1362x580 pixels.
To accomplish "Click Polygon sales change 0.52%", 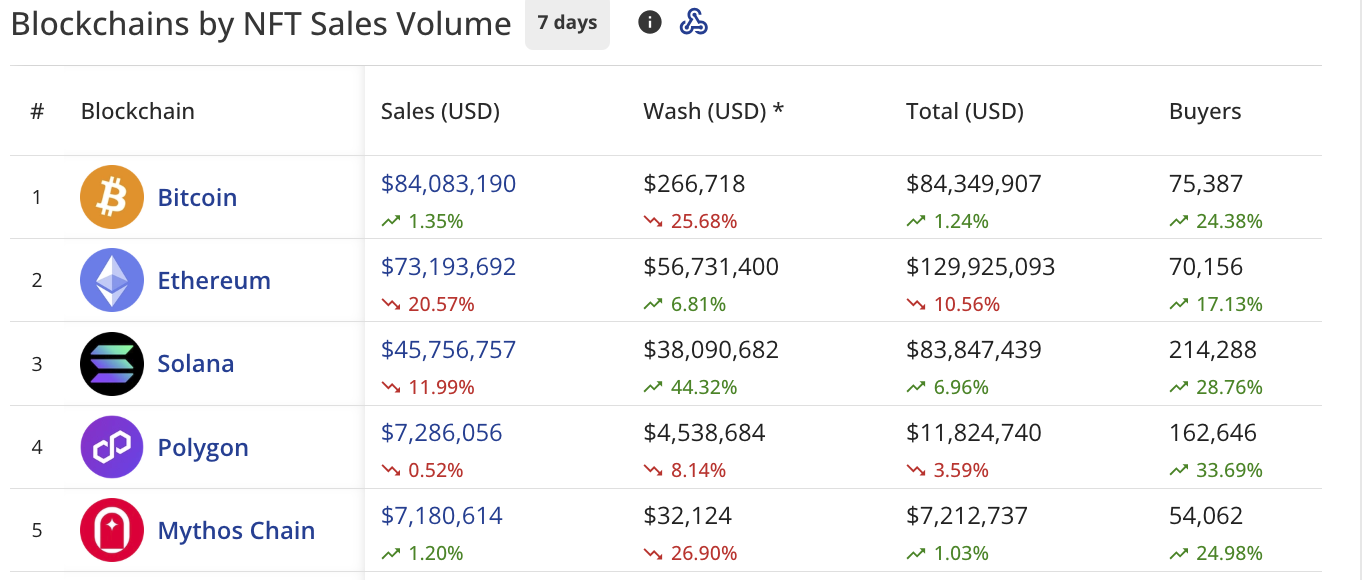I will [422, 470].
